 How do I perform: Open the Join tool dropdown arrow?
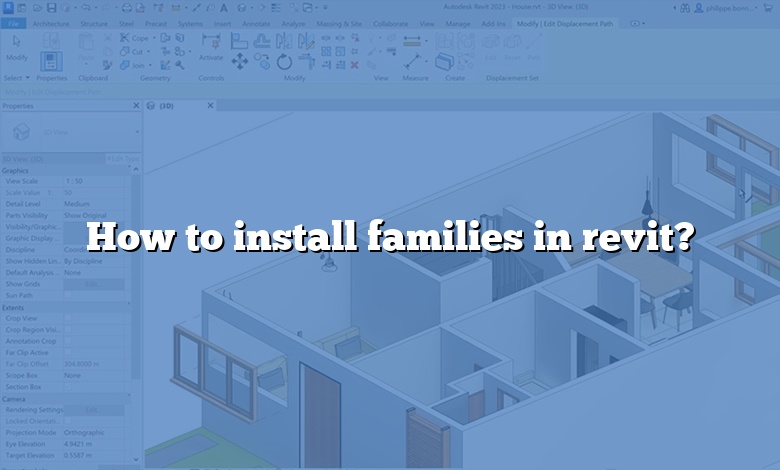point(150,65)
